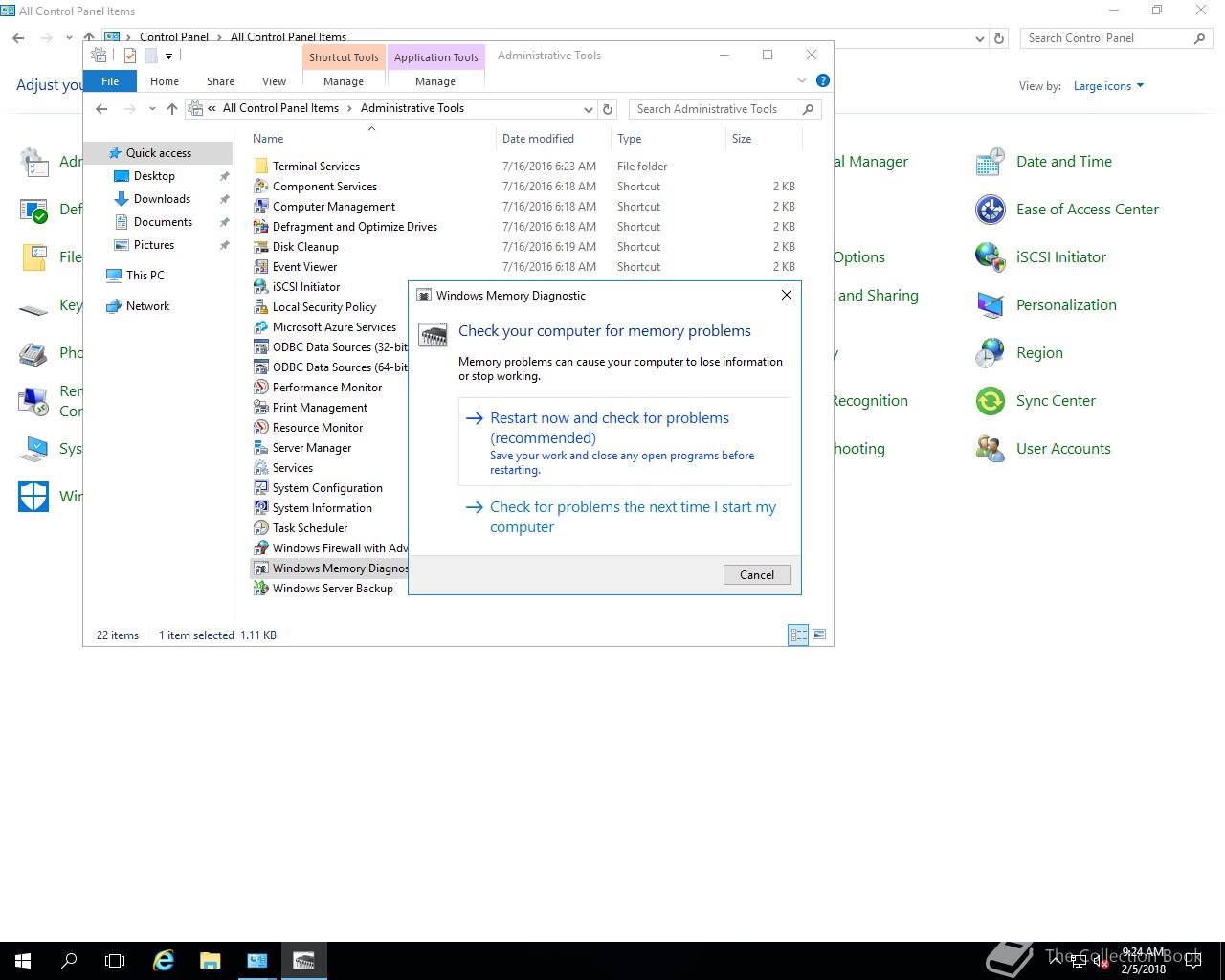This screenshot has height=980, width=1225.
Task: Open Sync Center Control Panel icon
Action: tap(990, 401)
